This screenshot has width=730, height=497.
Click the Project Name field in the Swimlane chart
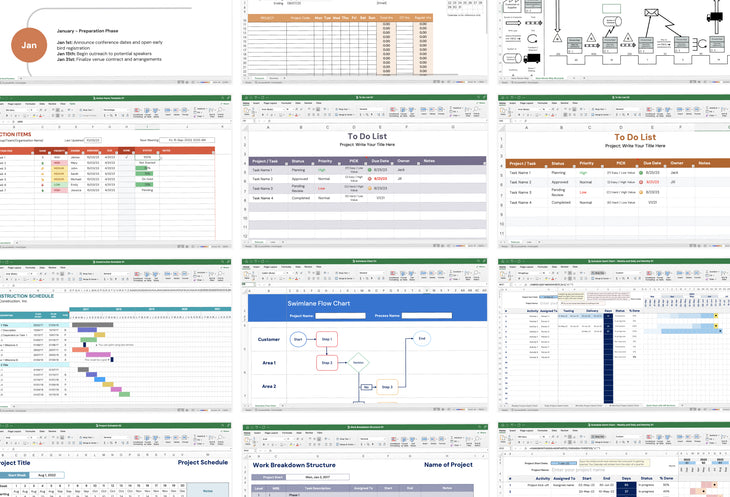click(x=342, y=315)
